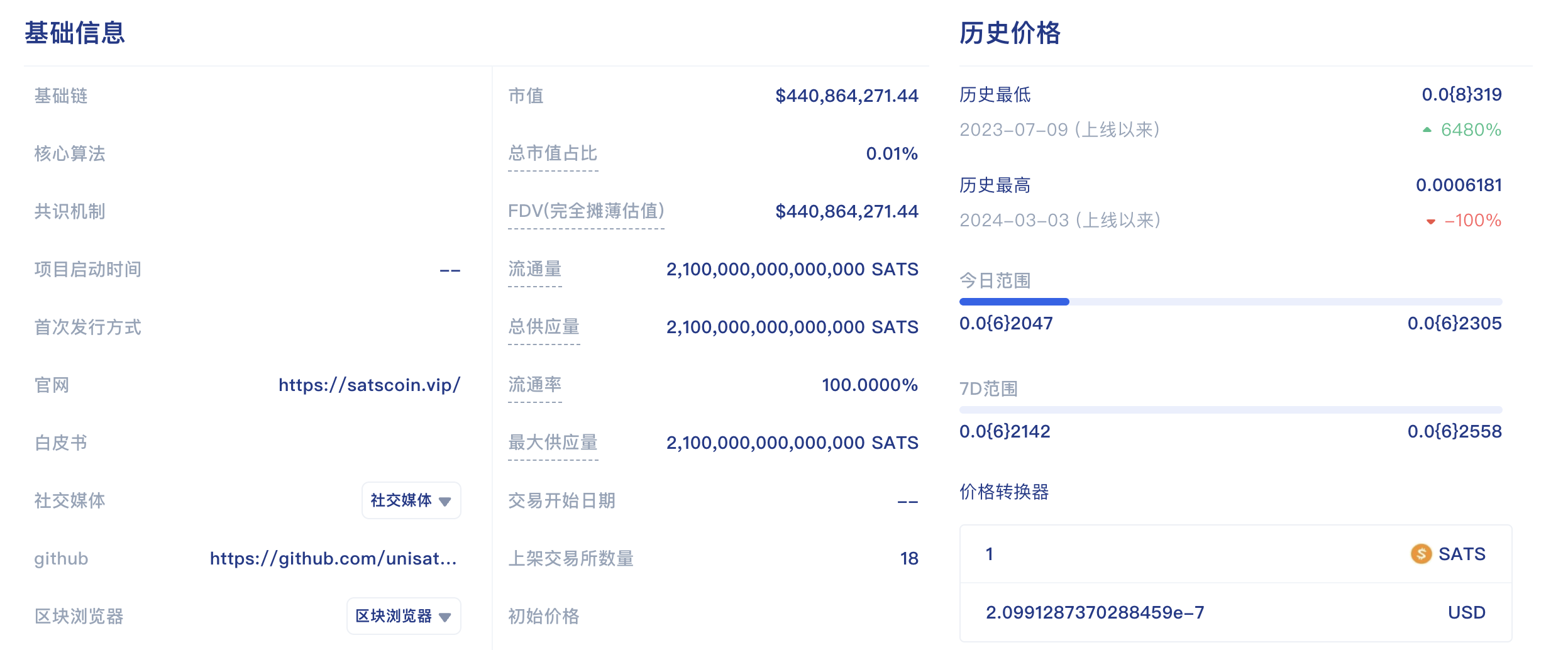Click the 7D范围 price range bar
The width and height of the screenshot is (1568, 650).
click(x=1230, y=410)
